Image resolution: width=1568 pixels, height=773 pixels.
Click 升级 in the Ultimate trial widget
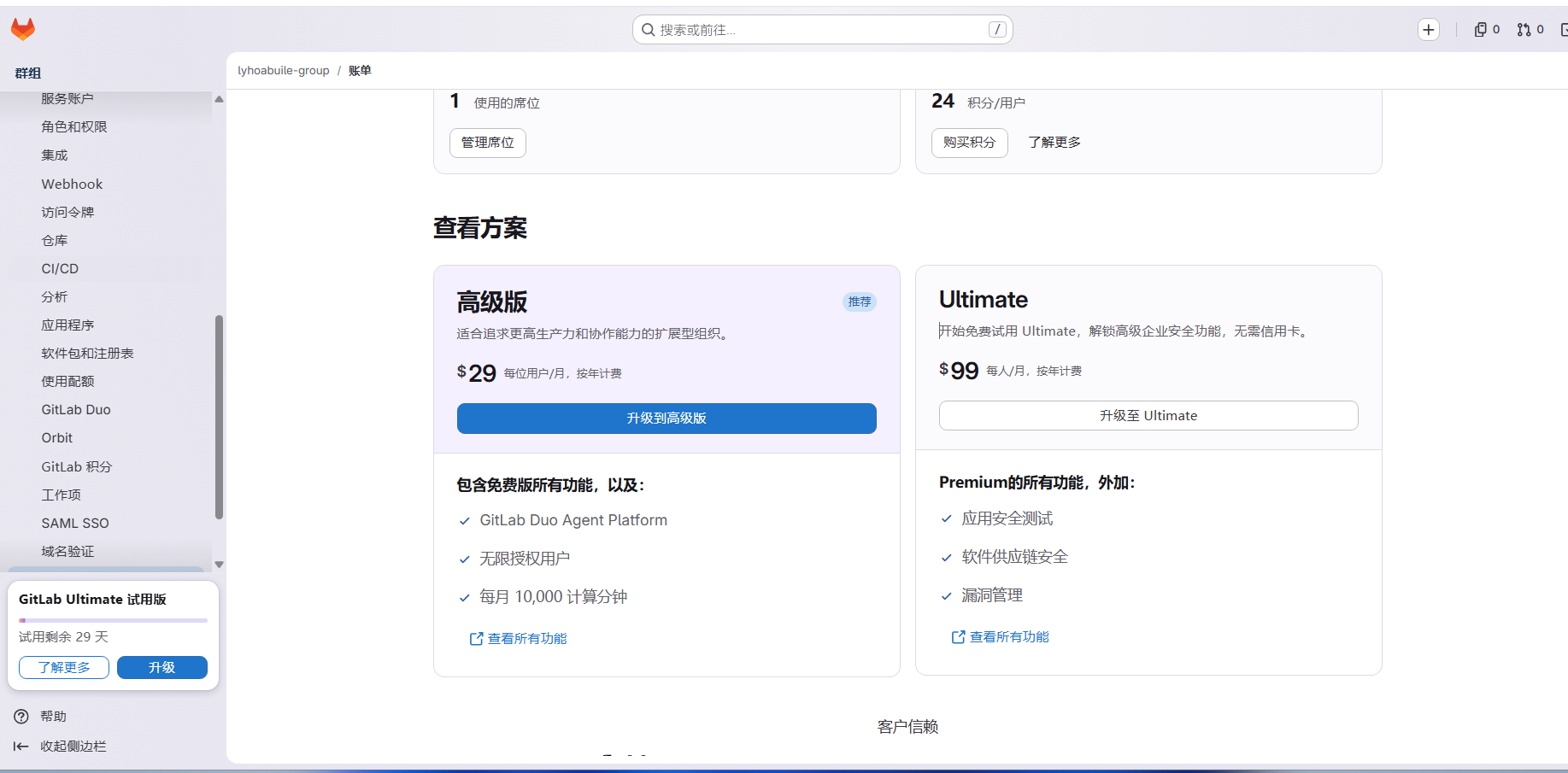click(x=162, y=668)
